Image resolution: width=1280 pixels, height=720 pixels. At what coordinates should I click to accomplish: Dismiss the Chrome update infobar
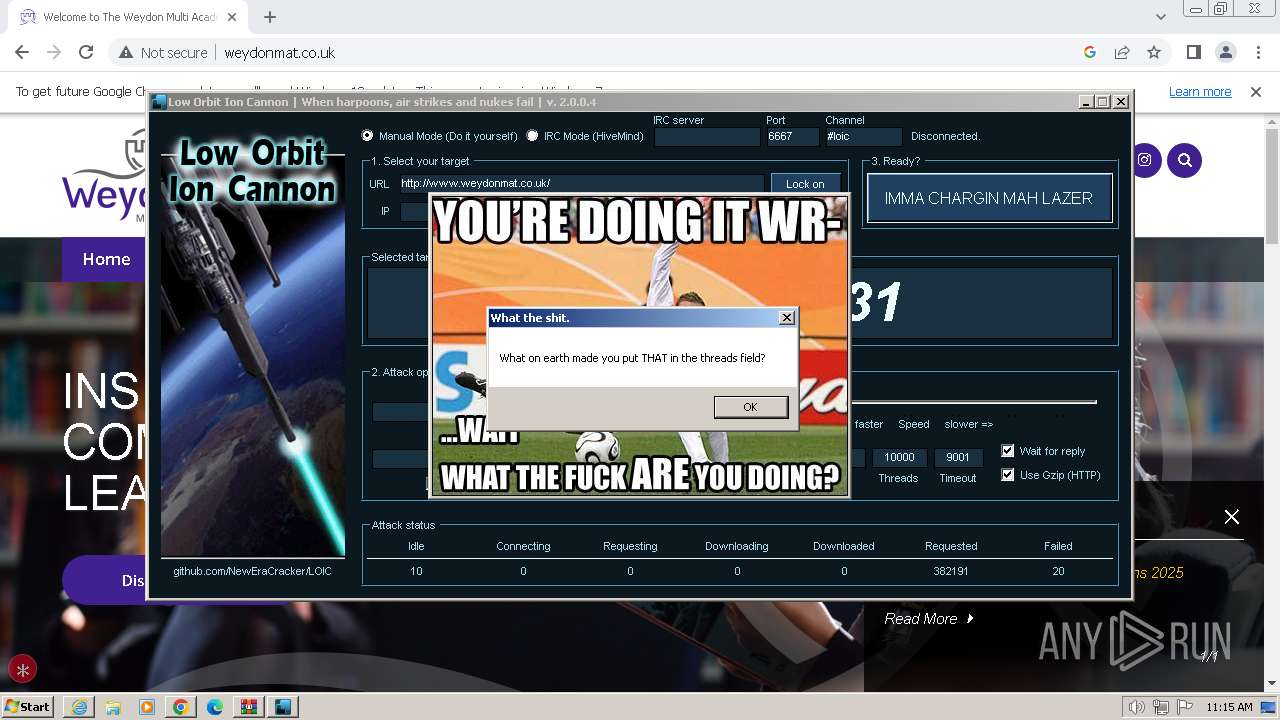[x=1256, y=92]
